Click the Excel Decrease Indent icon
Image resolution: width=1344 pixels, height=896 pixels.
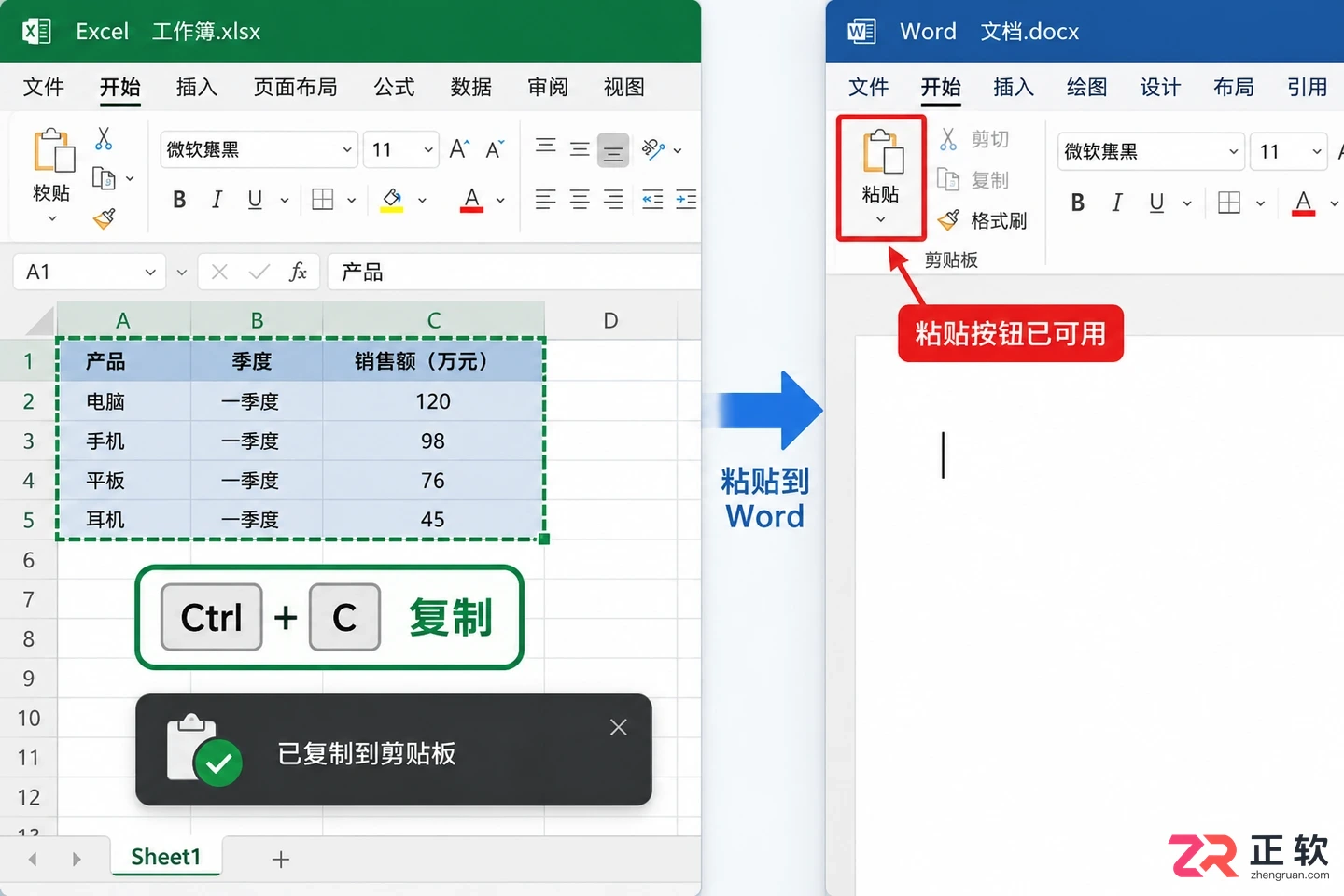tap(653, 200)
